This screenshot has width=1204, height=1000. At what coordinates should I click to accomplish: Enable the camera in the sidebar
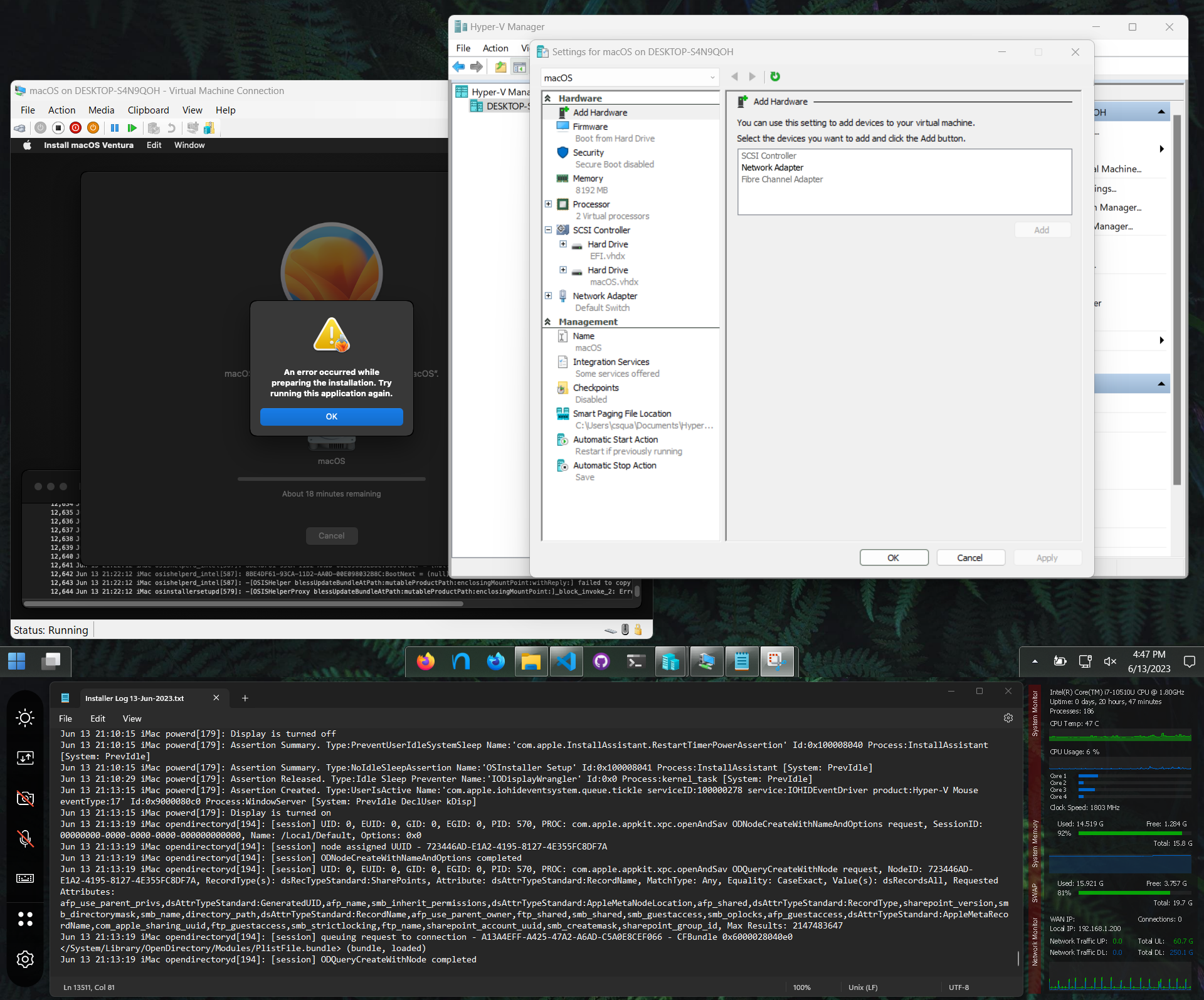[26, 797]
